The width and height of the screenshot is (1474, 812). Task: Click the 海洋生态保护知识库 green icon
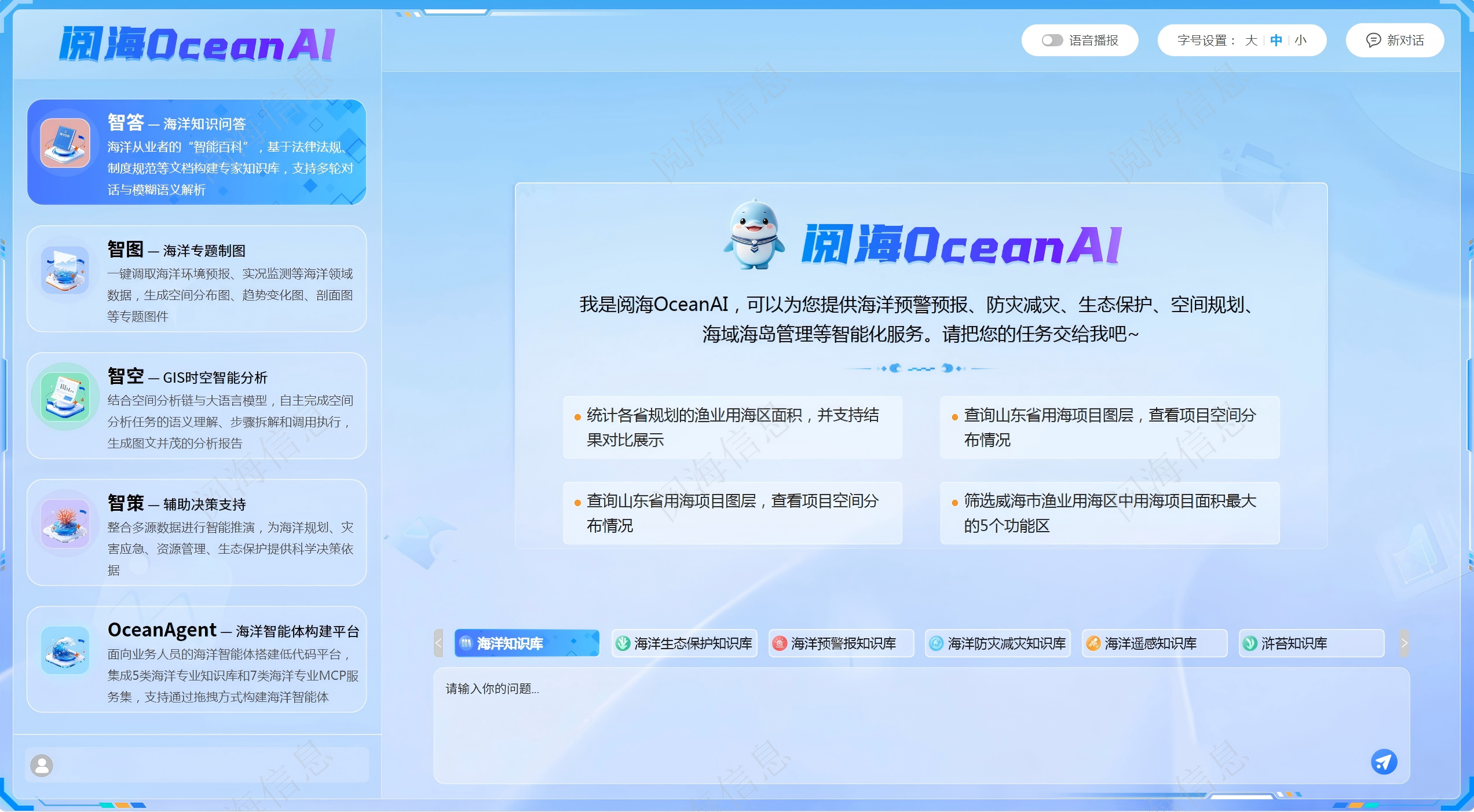(623, 643)
